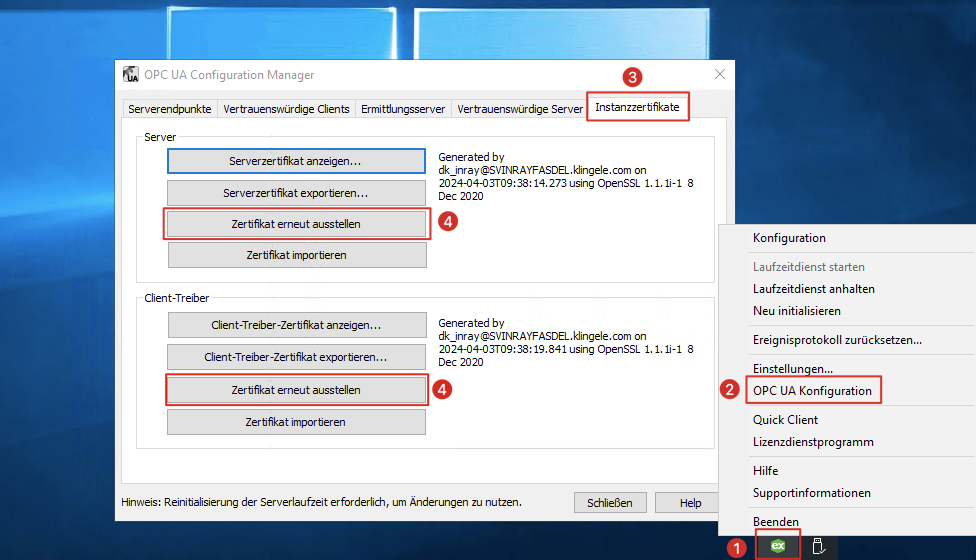Switch to the Serverendpunkte tab
This screenshot has width=976, height=560.
click(x=169, y=109)
